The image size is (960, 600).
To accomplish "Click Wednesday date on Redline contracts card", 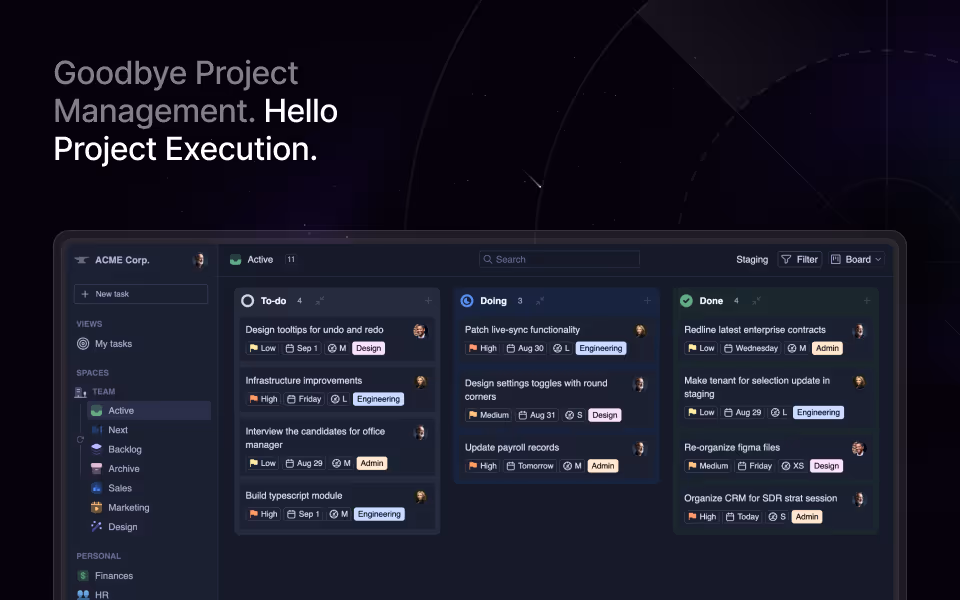I will pyautogui.click(x=750, y=348).
